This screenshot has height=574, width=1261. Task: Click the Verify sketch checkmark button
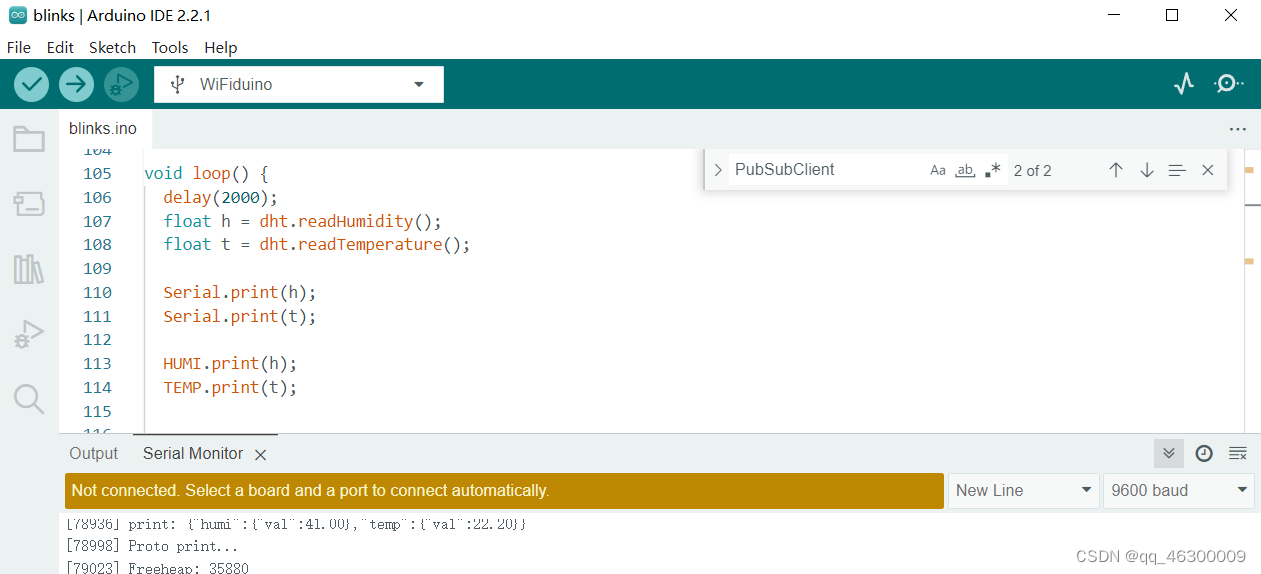[x=32, y=84]
